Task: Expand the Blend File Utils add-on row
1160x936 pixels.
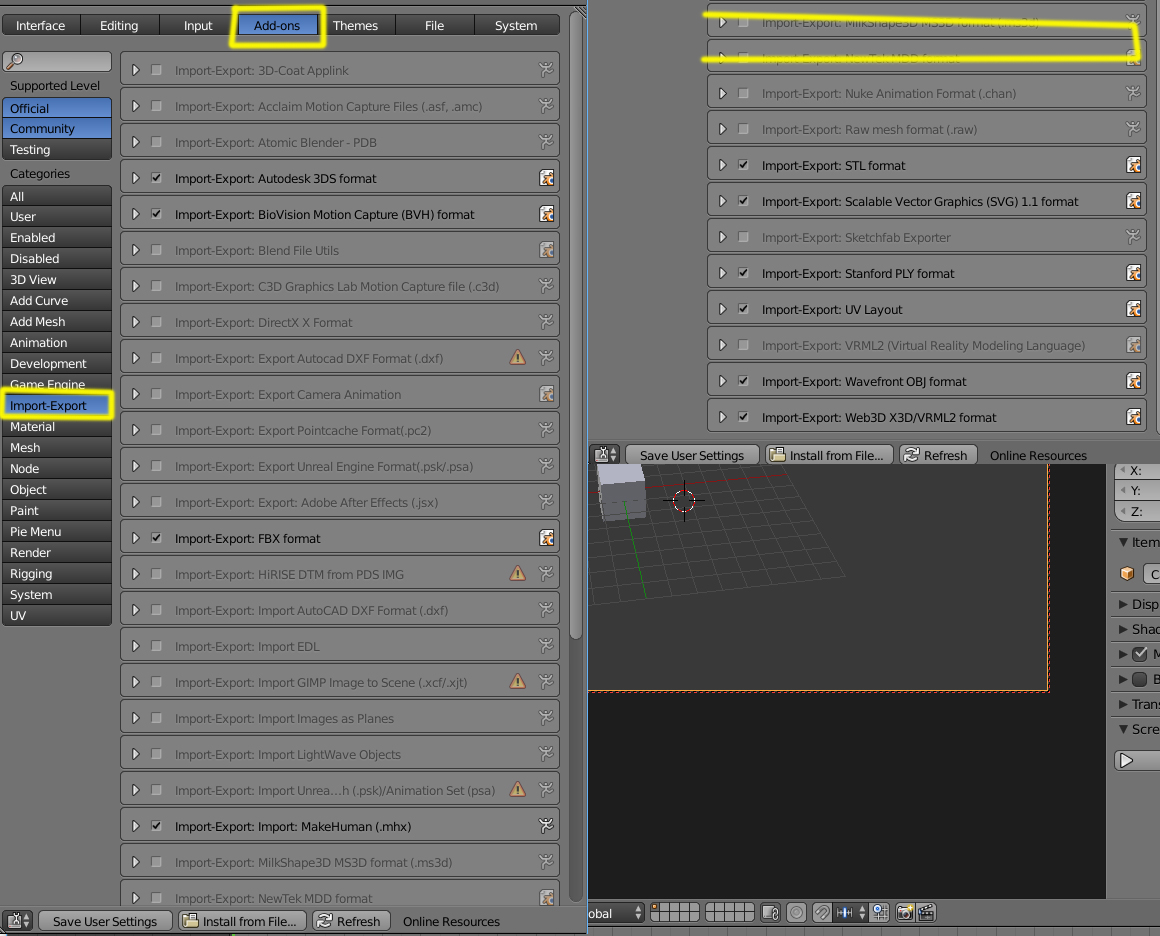Action: click(135, 250)
